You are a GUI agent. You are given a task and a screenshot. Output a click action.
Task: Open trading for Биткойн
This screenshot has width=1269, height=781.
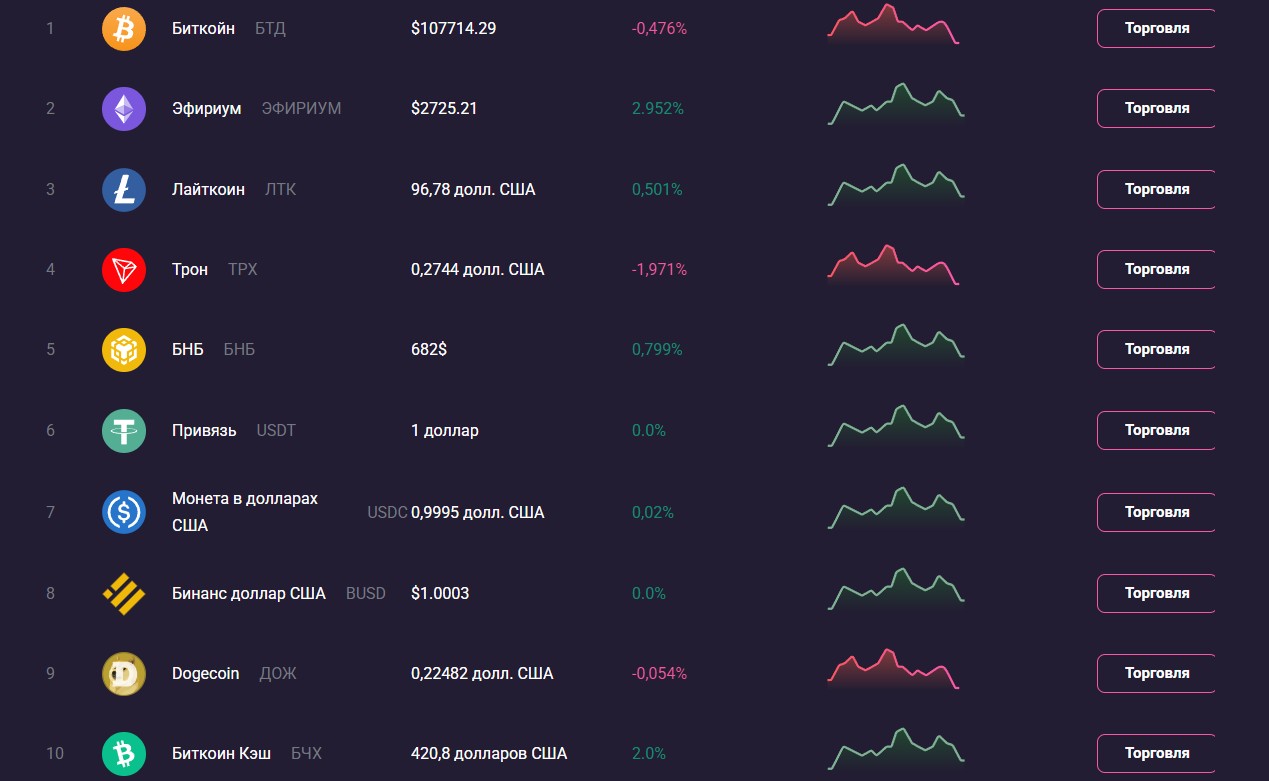1156,28
